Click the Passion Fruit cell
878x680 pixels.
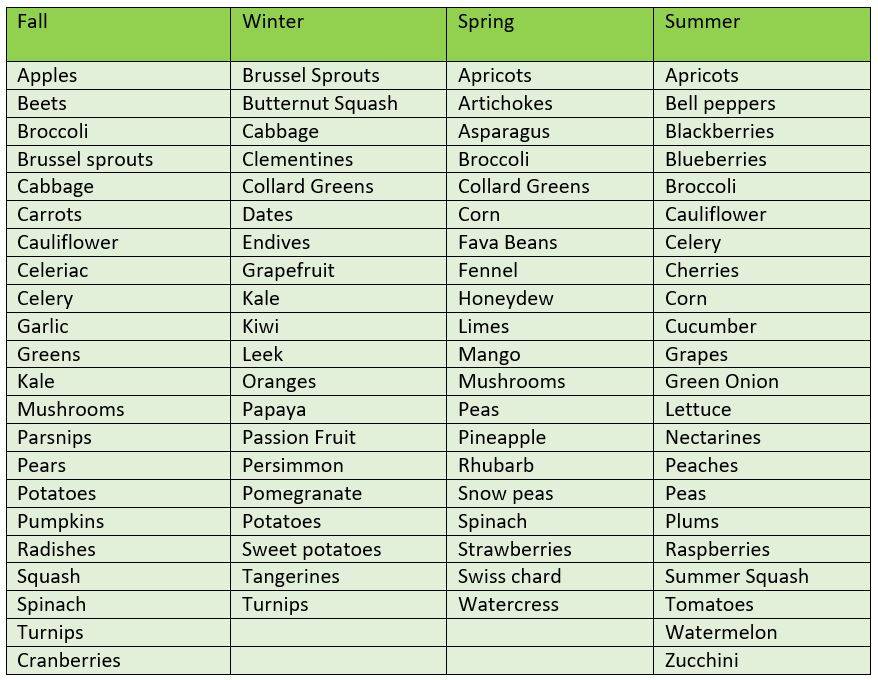[338, 437]
